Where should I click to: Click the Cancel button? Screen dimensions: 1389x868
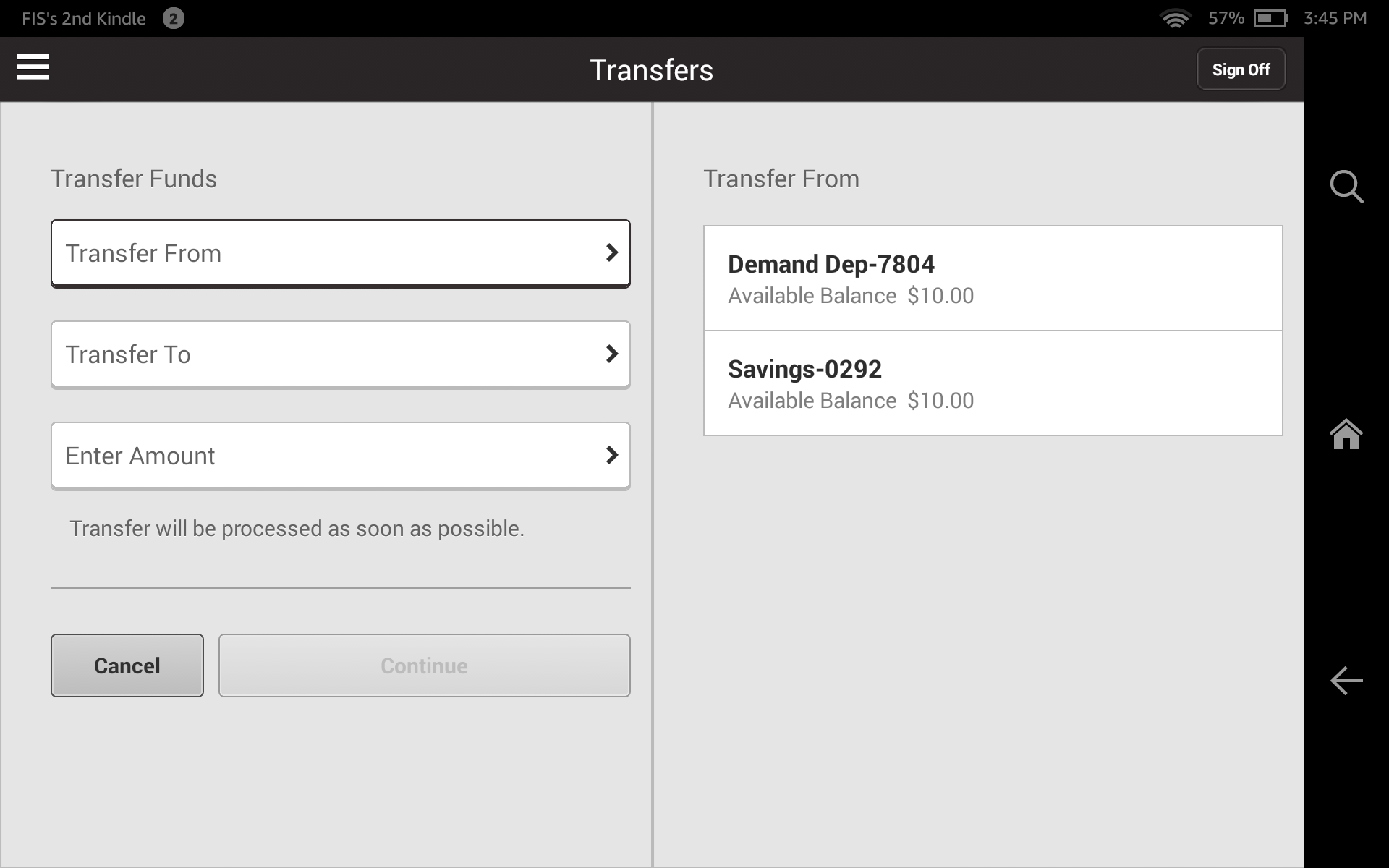click(x=127, y=665)
